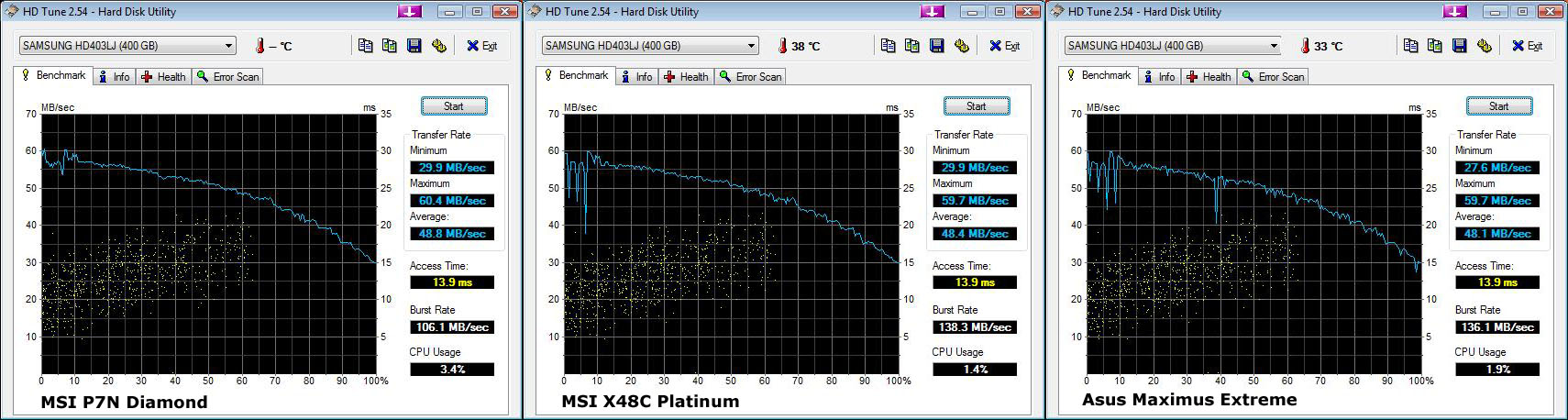The height and width of the screenshot is (420, 1568).
Task: Click the 106.1 MB/sec burst rate value
Action: tap(452, 326)
